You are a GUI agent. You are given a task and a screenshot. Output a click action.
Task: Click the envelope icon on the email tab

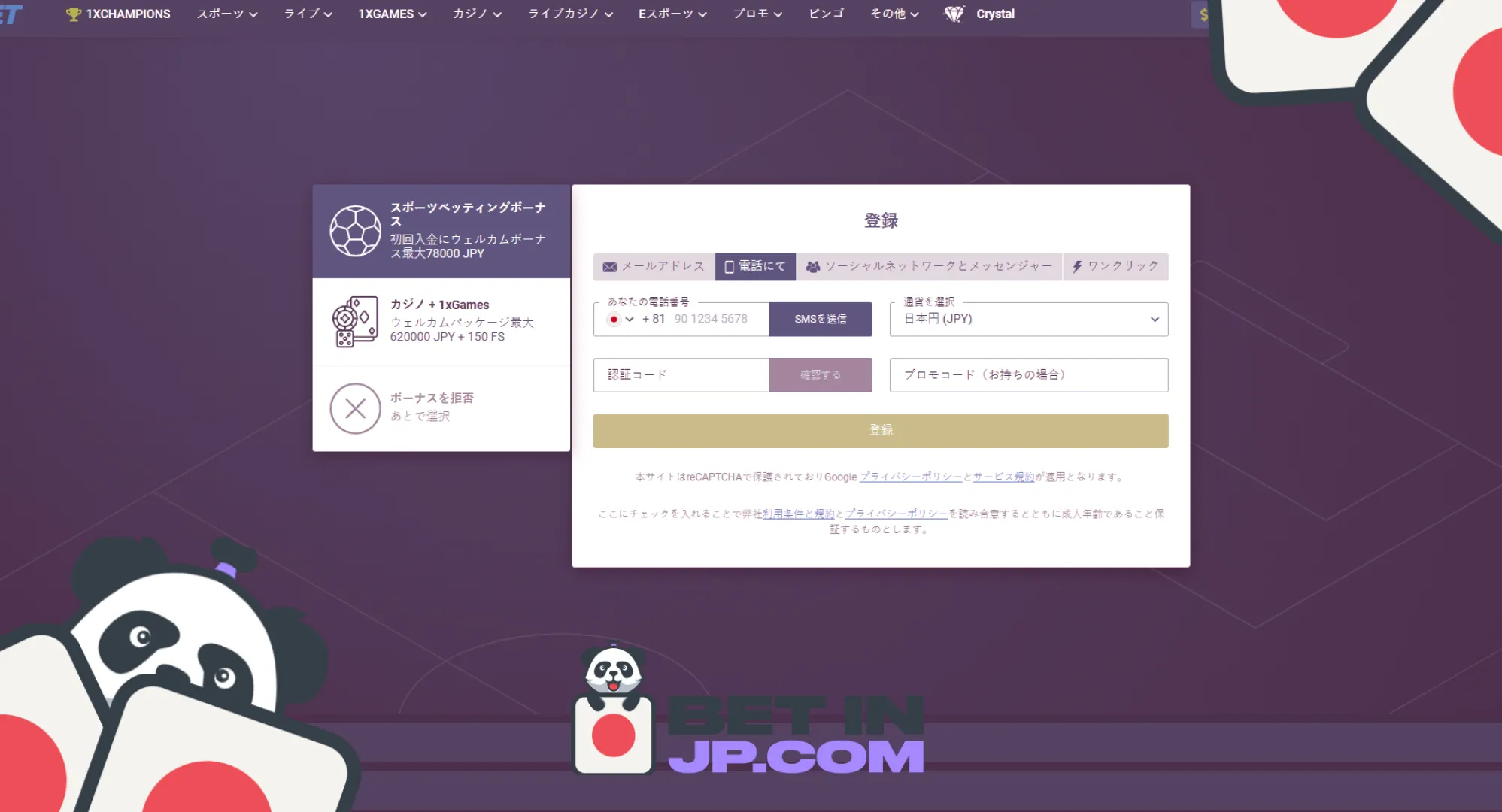tap(610, 267)
